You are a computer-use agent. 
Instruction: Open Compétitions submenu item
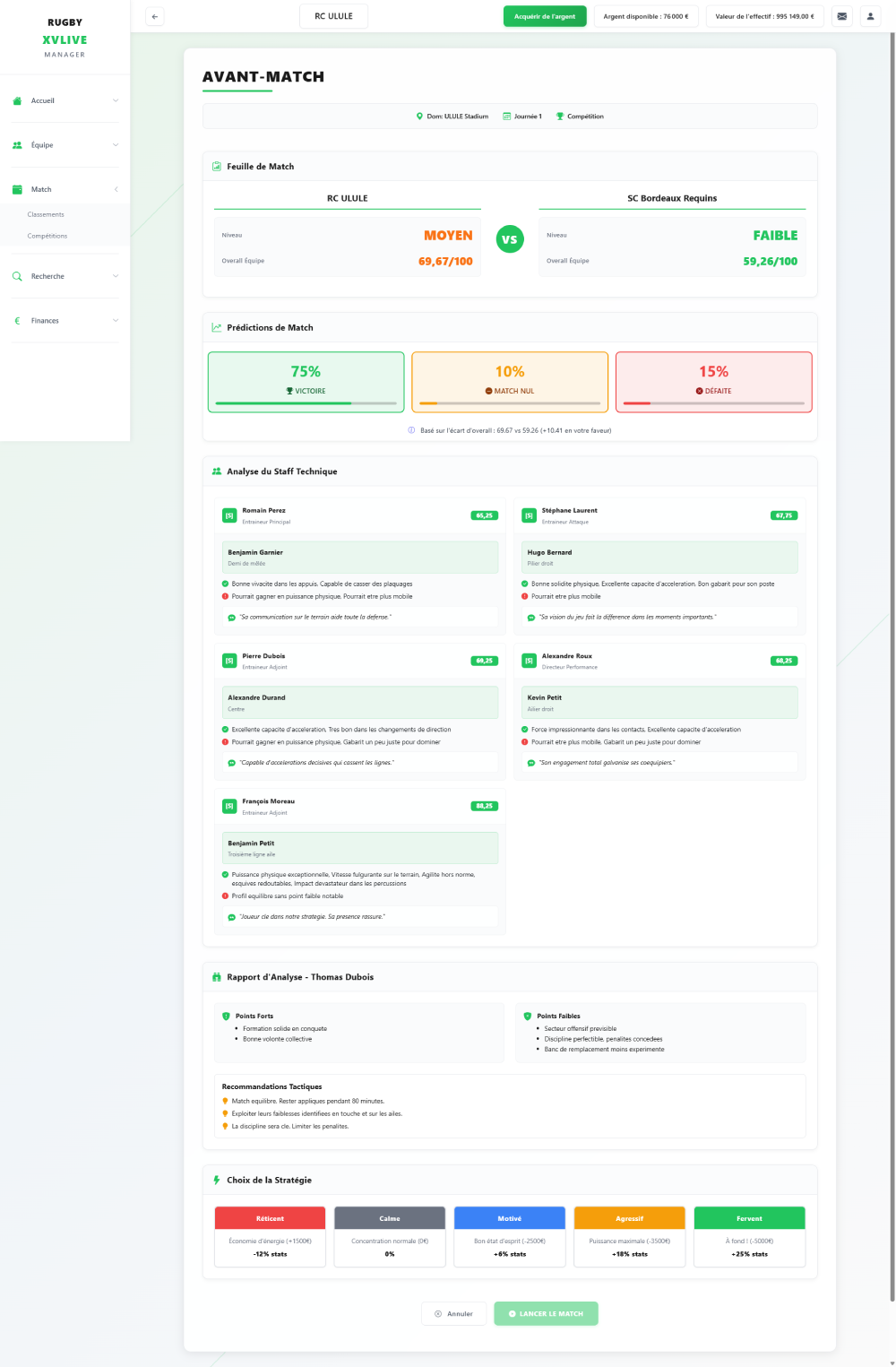click(x=47, y=236)
